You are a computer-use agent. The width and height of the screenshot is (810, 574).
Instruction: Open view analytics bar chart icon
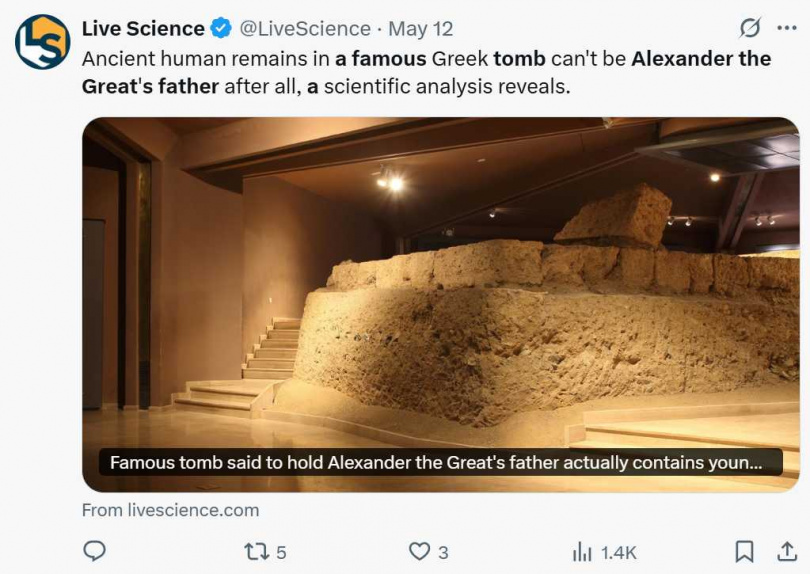pyautogui.click(x=582, y=551)
